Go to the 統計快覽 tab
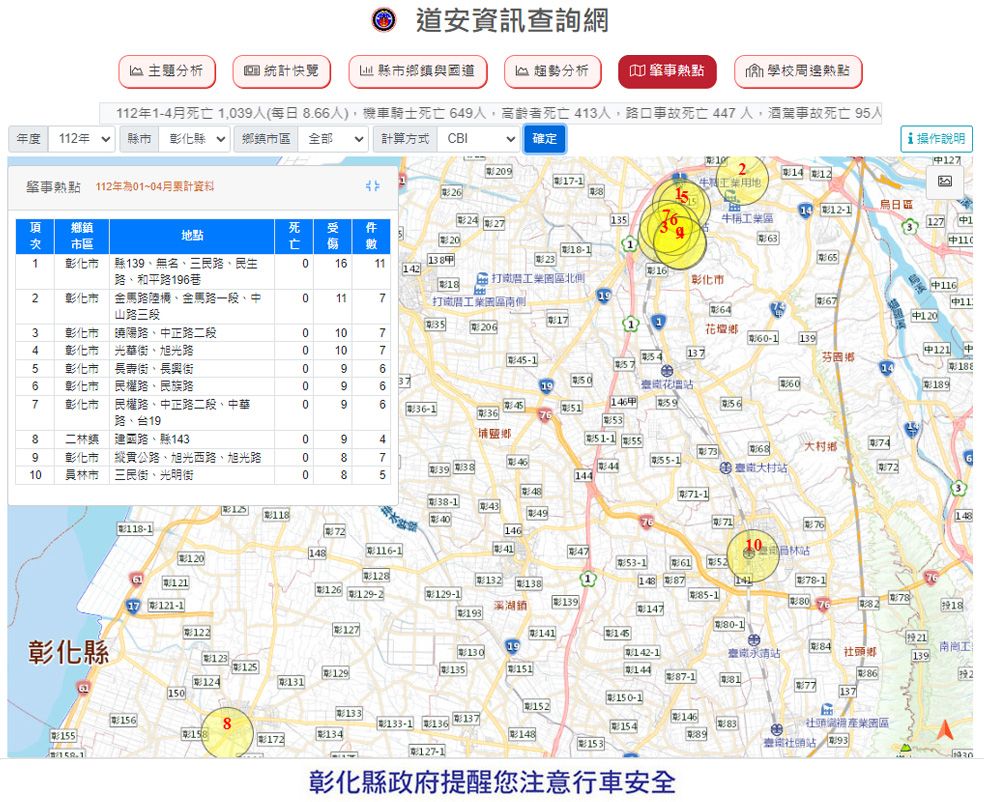Image resolution: width=984 pixels, height=802 pixels. 281,71
